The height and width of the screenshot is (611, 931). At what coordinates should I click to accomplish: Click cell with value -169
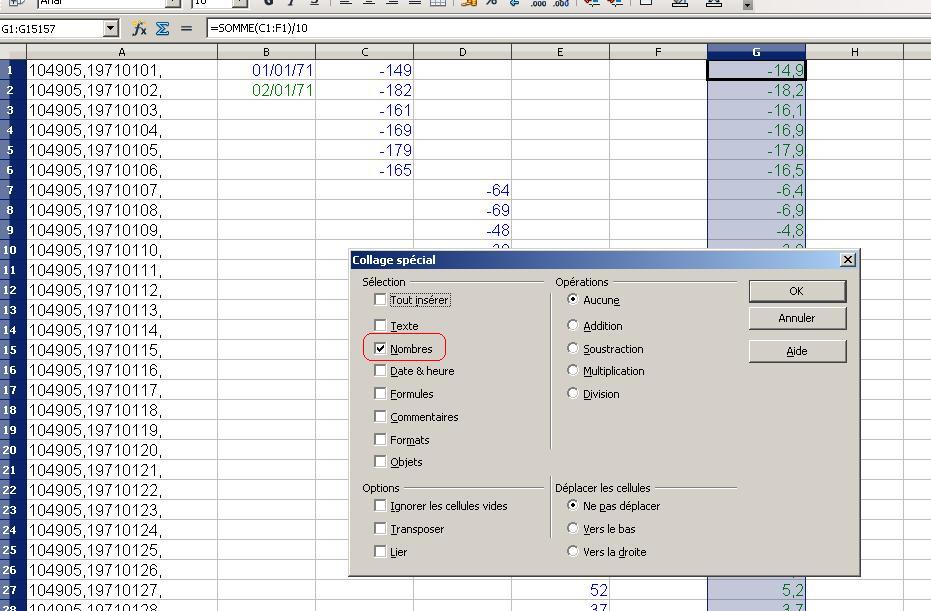(365, 130)
